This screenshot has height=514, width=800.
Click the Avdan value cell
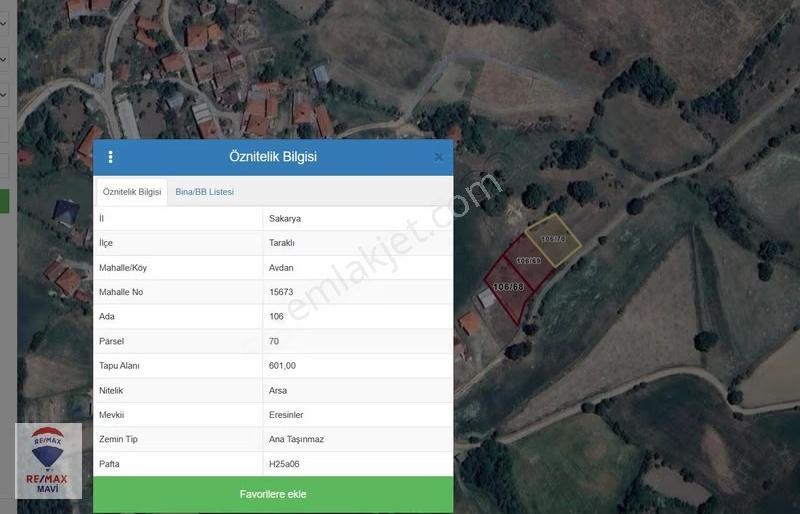coord(358,267)
